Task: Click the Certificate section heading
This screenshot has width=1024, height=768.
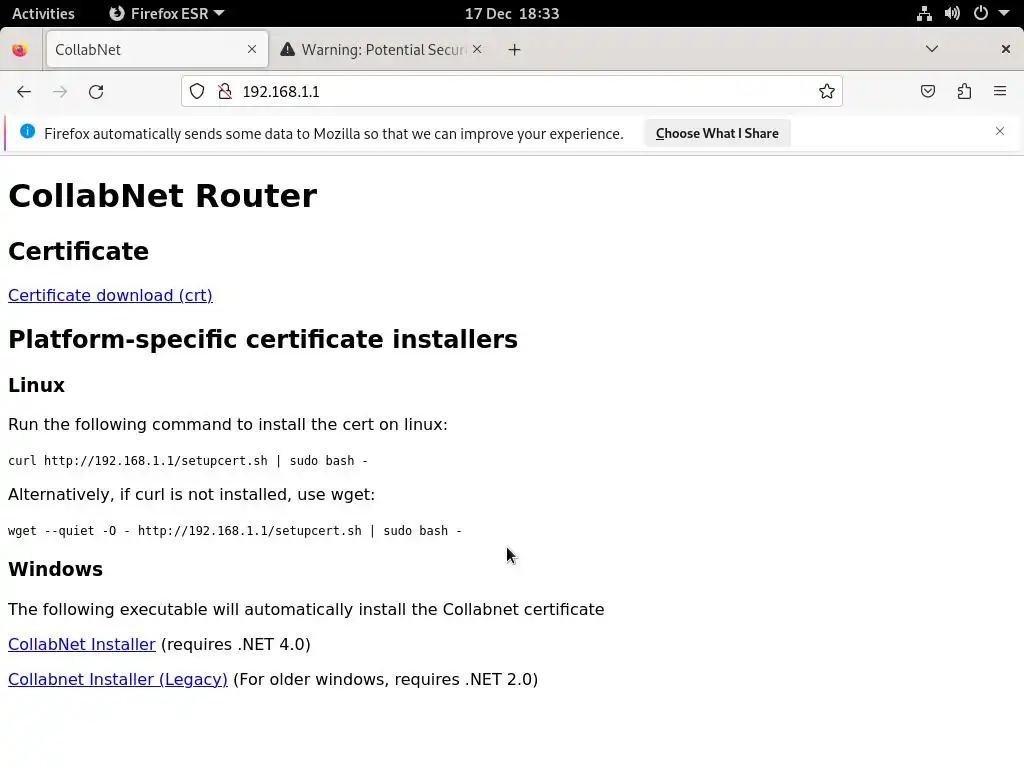Action: [78, 251]
